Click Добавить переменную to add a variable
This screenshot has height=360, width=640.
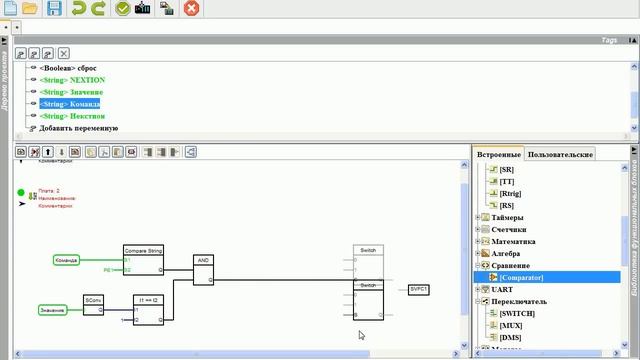78,128
